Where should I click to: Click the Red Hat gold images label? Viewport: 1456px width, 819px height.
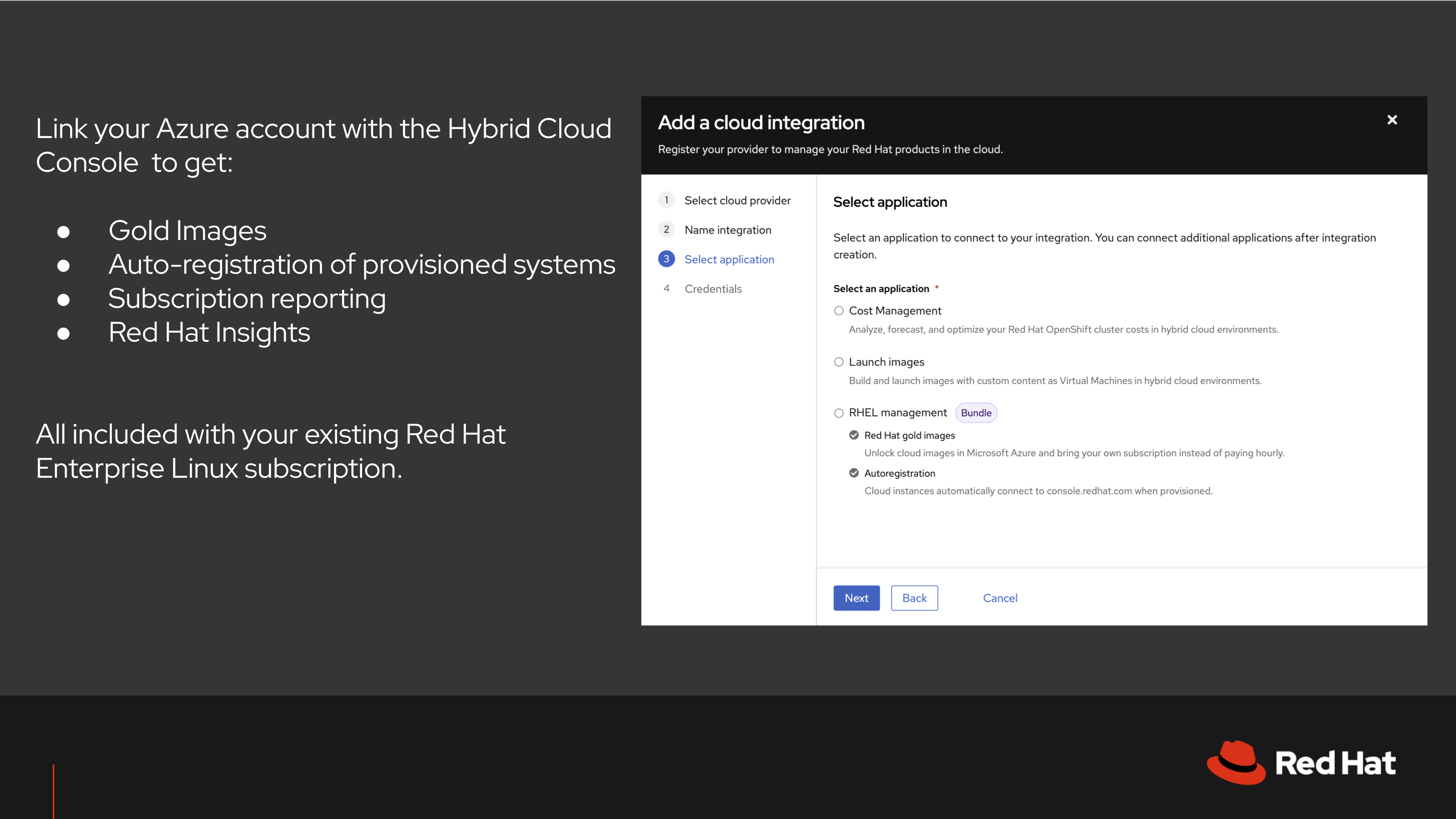(x=910, y=435)
